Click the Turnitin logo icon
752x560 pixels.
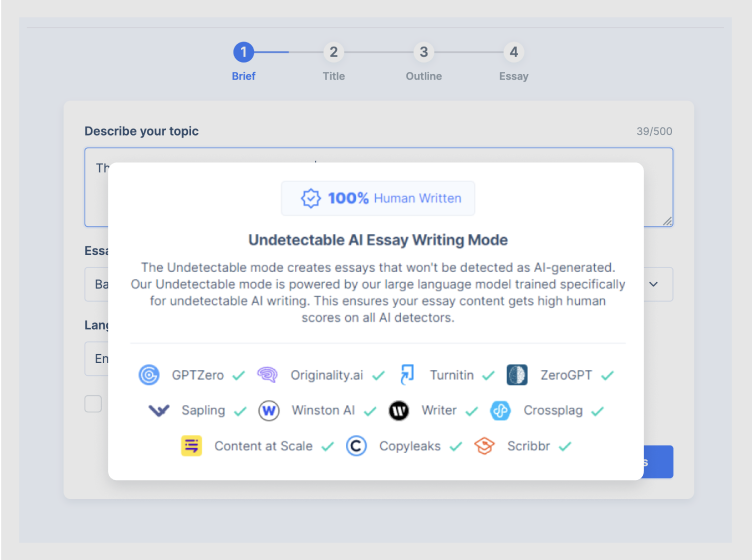tap(407, 374)
